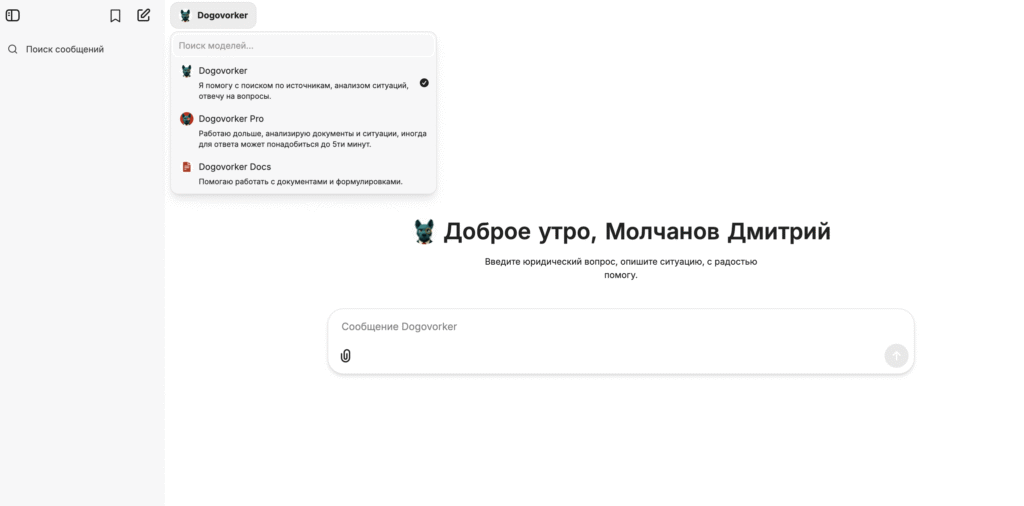Image resolution: width=1024 pixels, height=506 pixels.
Task: Toggle the sidebar panel icon
Action: (13, 15)
